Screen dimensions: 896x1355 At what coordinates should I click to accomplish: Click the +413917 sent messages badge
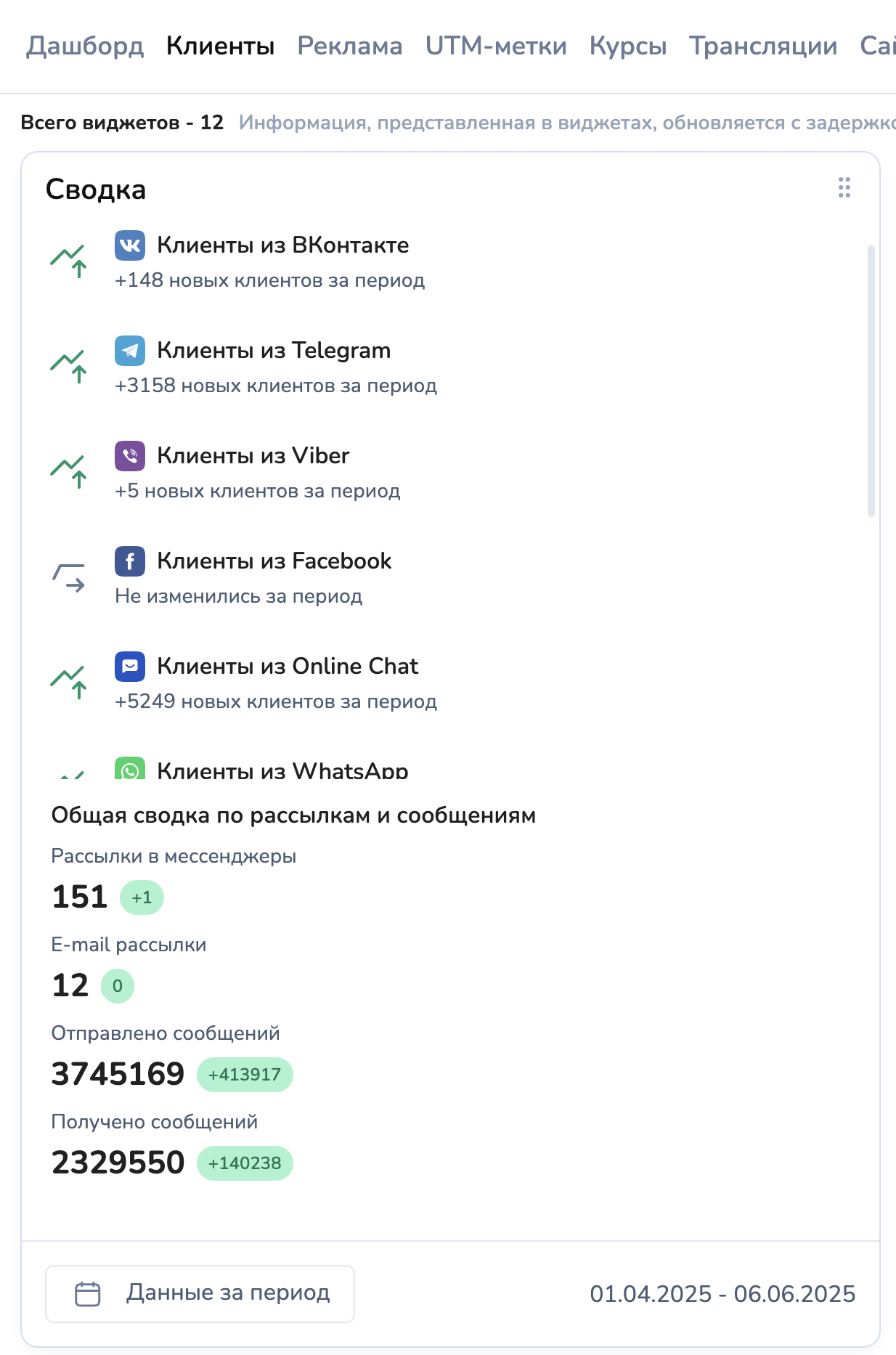245,1075
